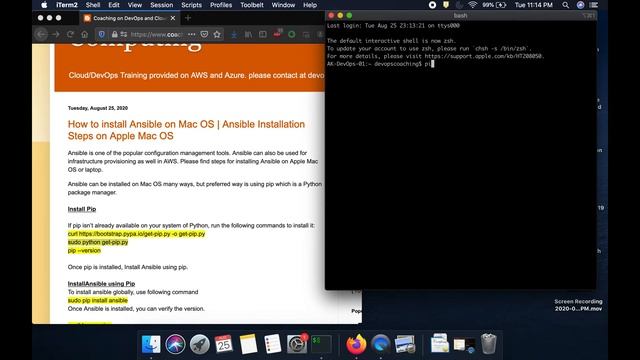
Task: Click the sudo python get-pip.py line
Action: 98,242
